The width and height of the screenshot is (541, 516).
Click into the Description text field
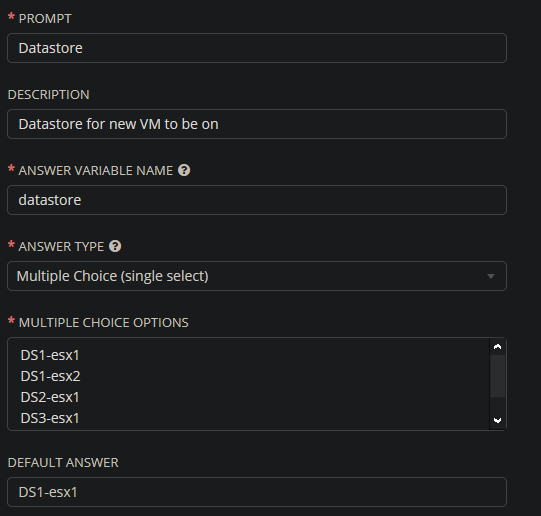tap(257, 124)
